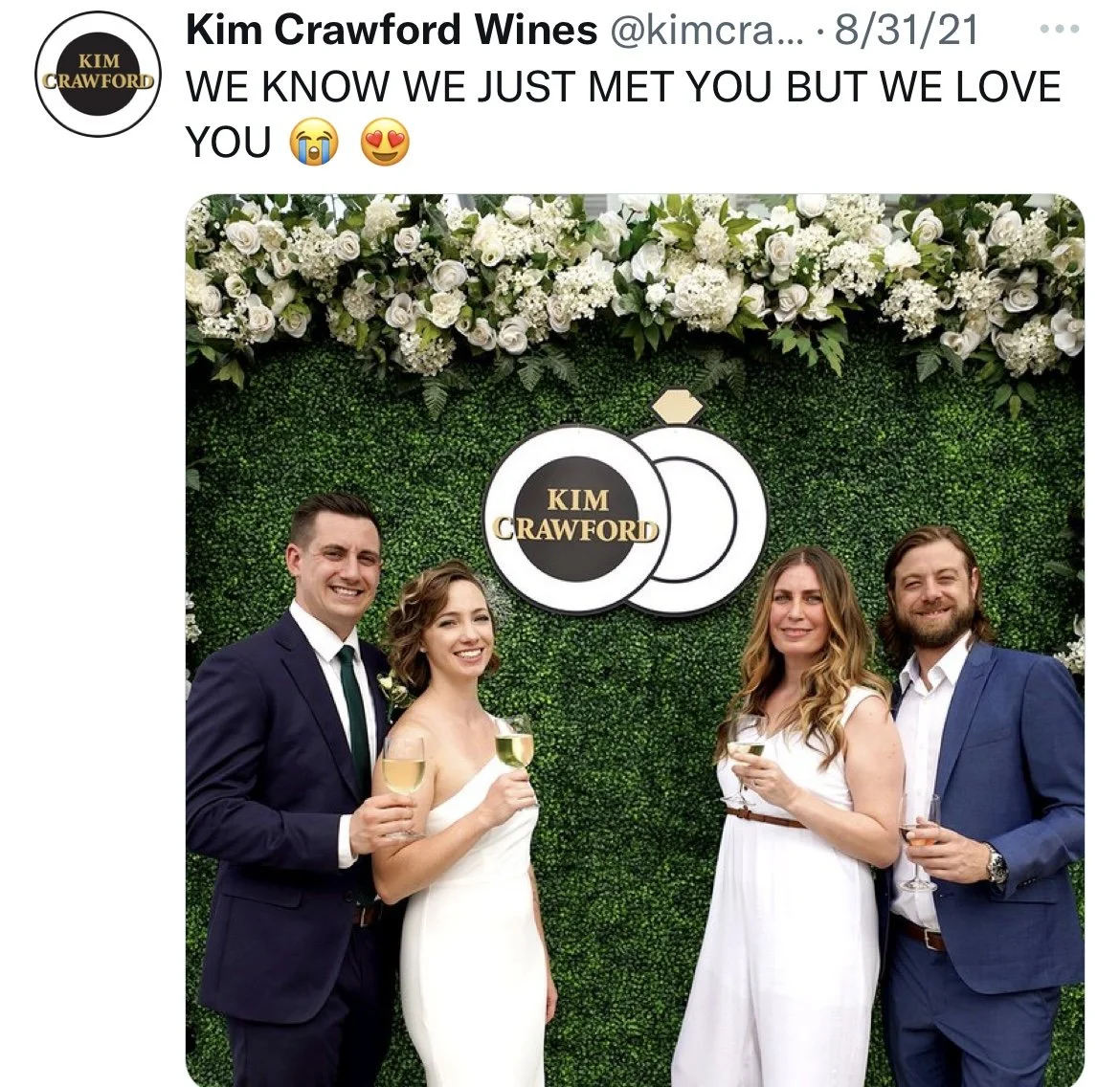Click the rosé glass held by bearded man
This screenshot has width=1120, height=1087.
919,843
